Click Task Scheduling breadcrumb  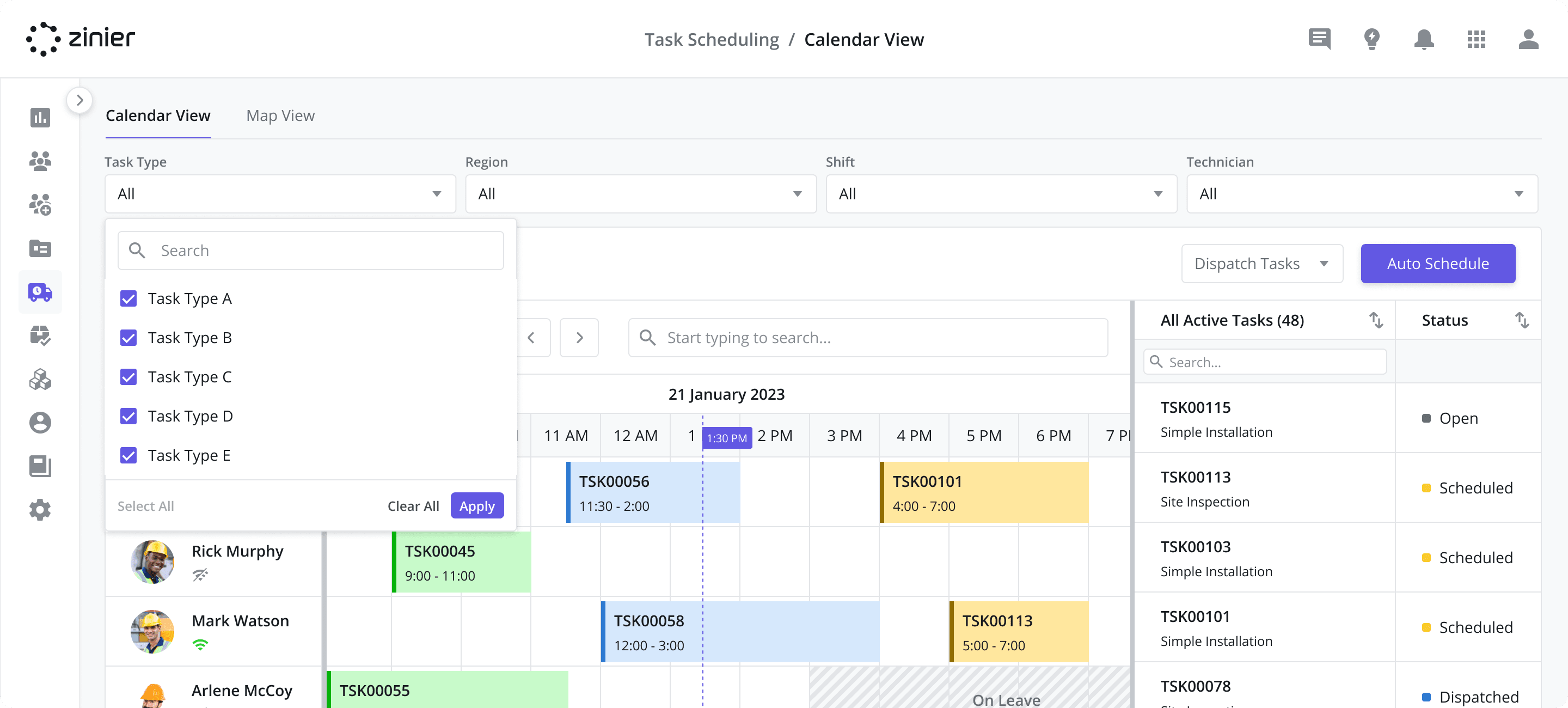coord(712,40)
